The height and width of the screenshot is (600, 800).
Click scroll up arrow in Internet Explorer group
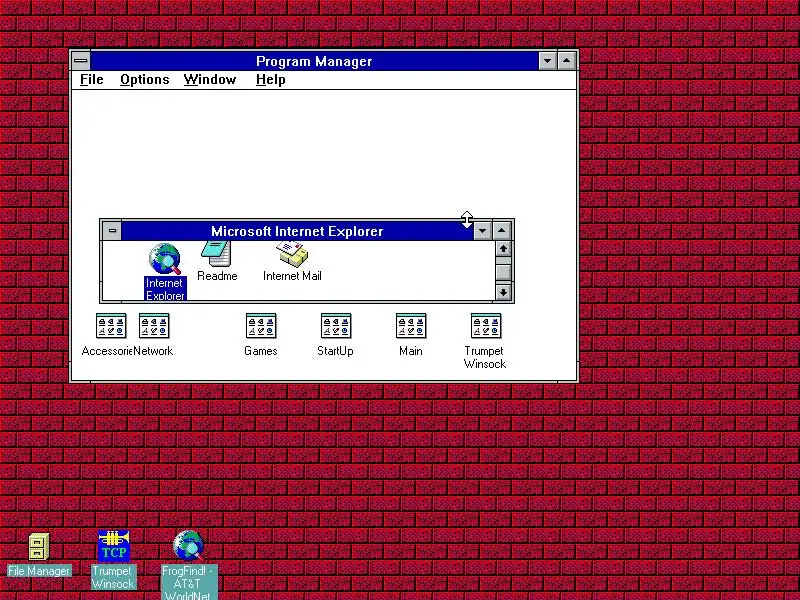tap(503, 248)
